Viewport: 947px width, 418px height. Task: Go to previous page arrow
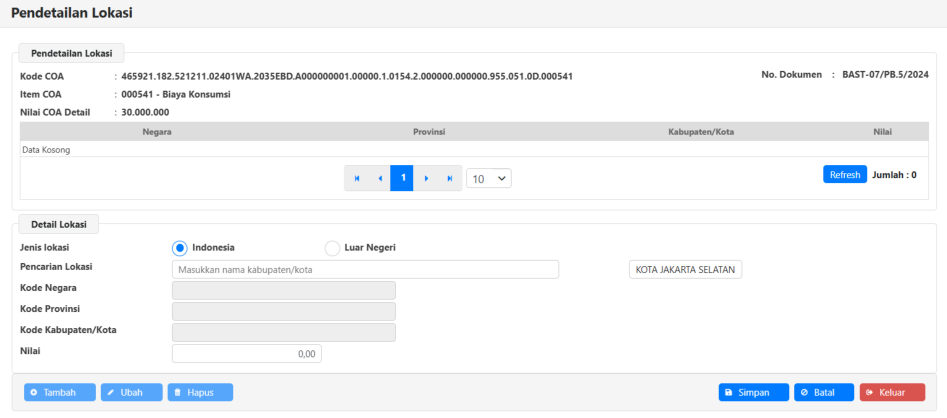[x=380, y=178]
